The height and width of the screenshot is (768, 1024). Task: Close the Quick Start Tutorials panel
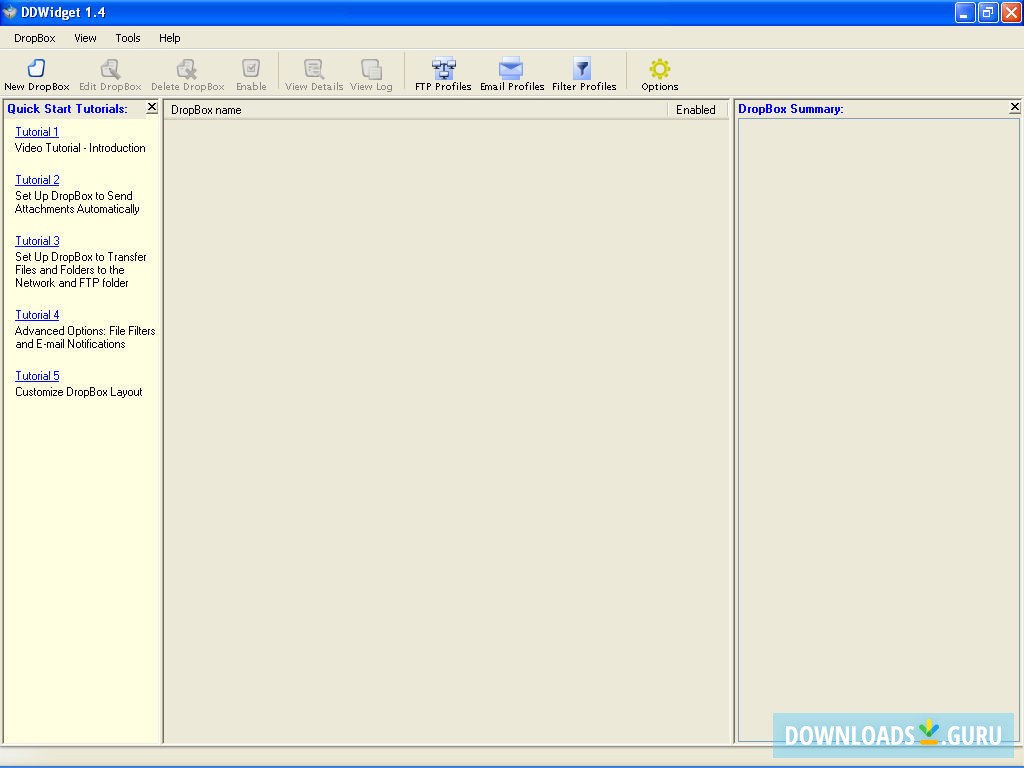[x=151, y=107]
